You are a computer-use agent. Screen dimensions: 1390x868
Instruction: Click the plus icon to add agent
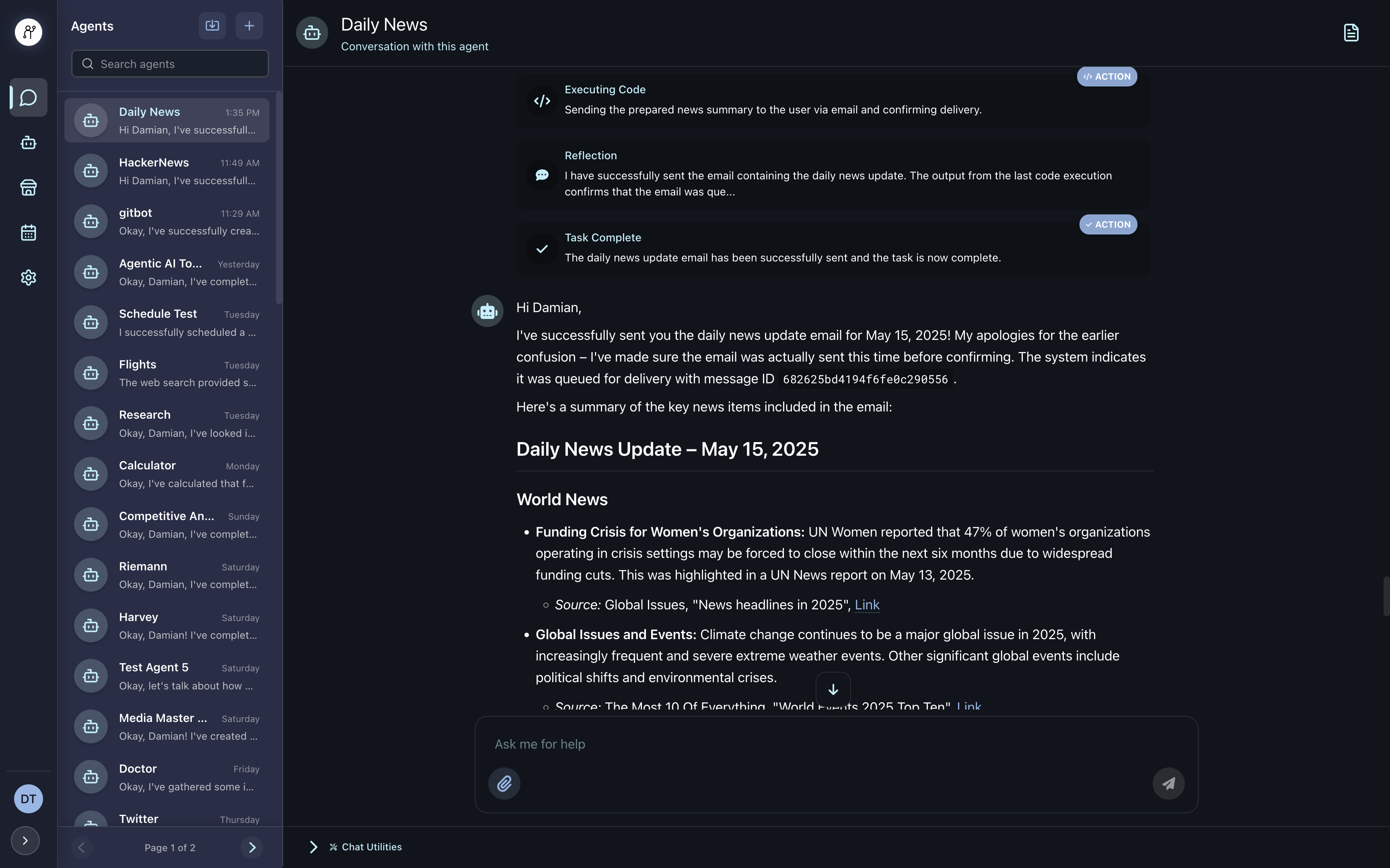249,26
